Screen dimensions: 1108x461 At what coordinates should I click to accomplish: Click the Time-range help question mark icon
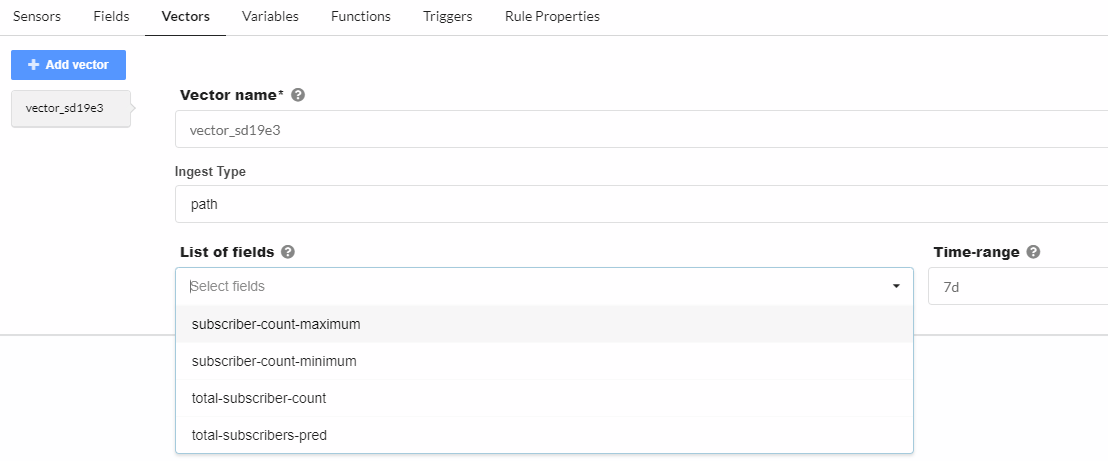pyautogui.click(x=1034, y=252)
